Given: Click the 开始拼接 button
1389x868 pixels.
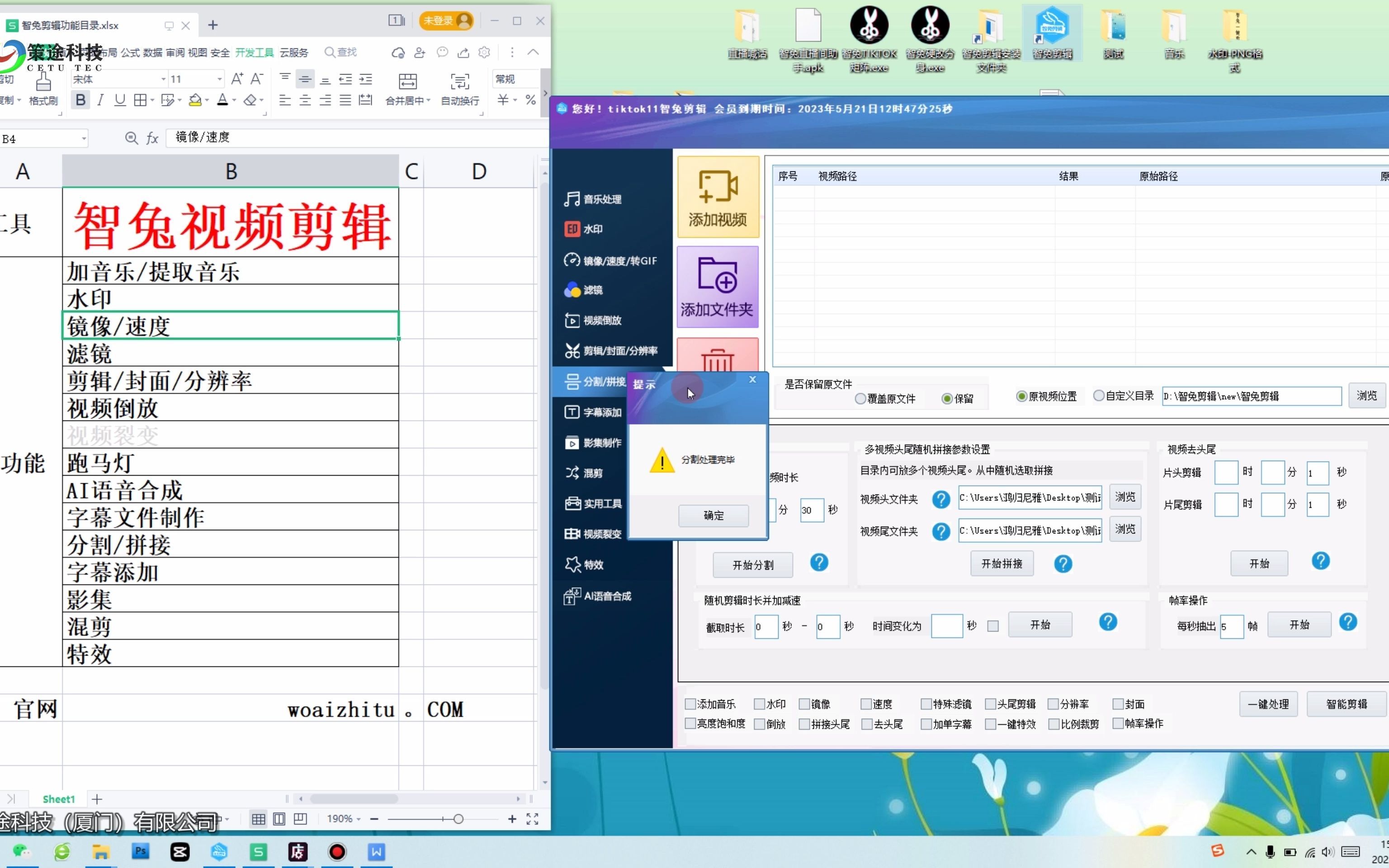Looking at the screenshot, I should click(x=1002, y=564).
